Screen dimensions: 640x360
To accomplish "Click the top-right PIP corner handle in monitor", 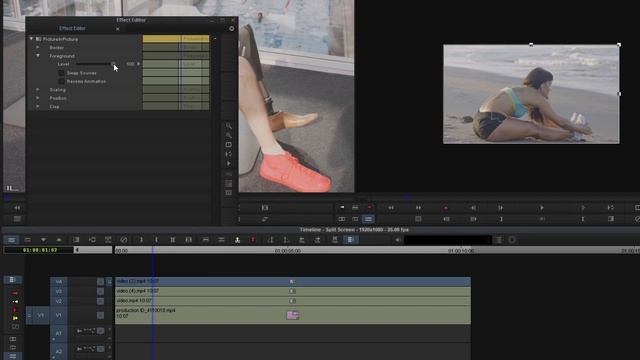I will point(619,44).
